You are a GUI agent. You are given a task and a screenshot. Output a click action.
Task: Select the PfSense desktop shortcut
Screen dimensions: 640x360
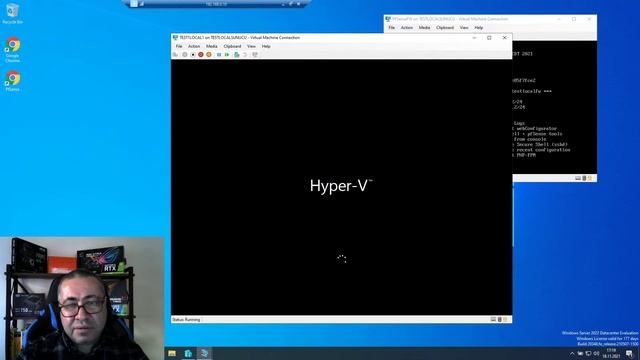[12, 81]
